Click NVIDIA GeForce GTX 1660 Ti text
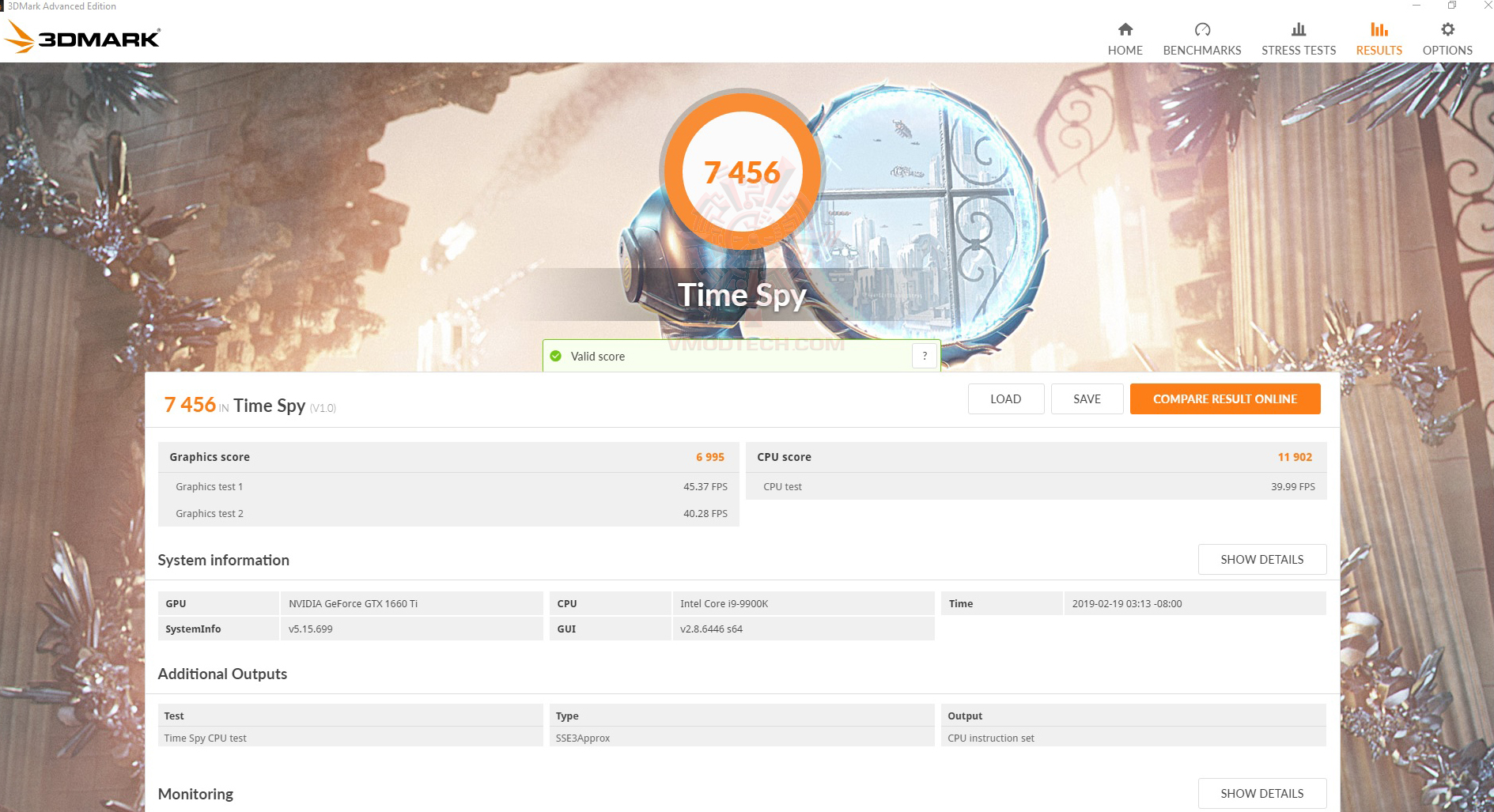Screen dimensions: 1494x812 point(353,603)
